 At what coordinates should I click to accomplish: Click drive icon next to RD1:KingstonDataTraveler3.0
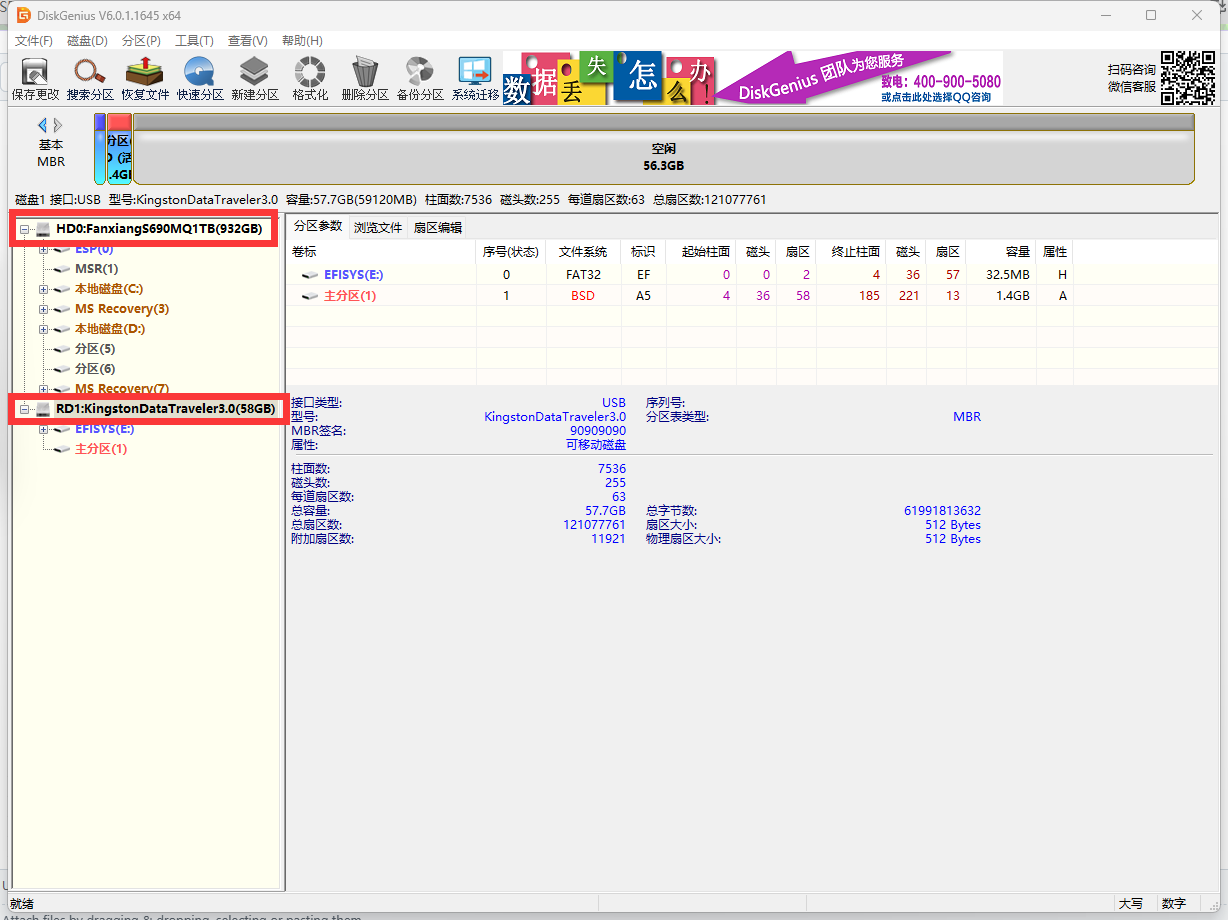pyautogui.click(x=43, y=409)
